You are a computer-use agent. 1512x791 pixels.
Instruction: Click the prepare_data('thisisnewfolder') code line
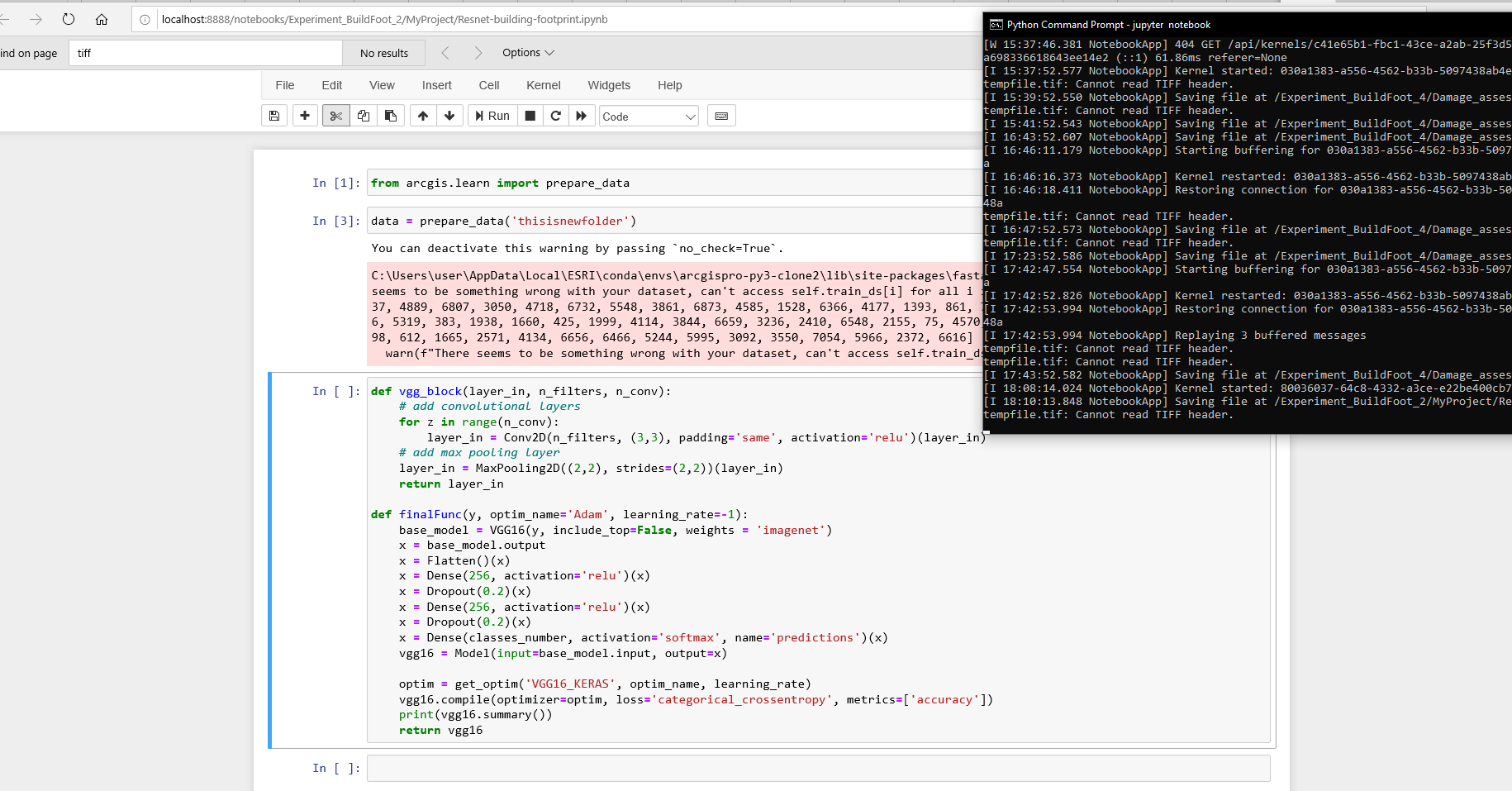[503, 222]
